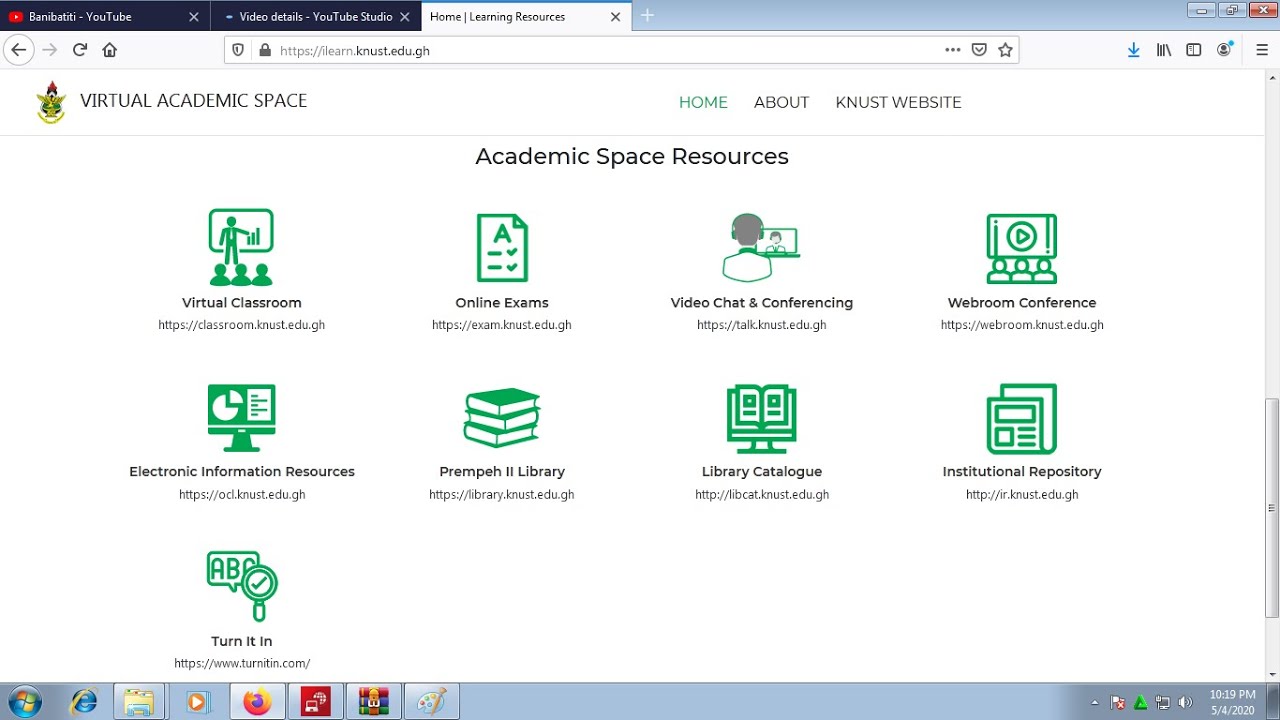
Task: Go back with the browser back arrow
Action: pyautogui.click(x=18, y=50)
